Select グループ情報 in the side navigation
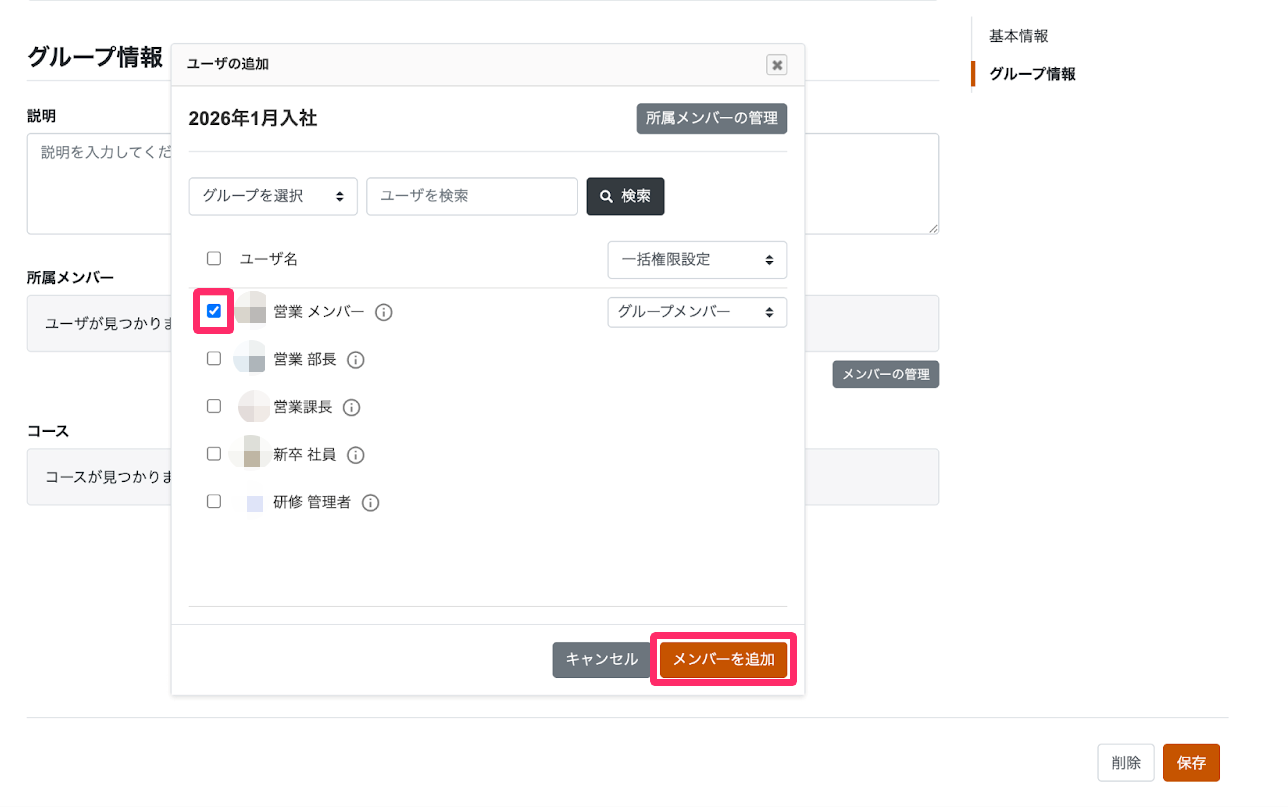 tap(1032, 74)
